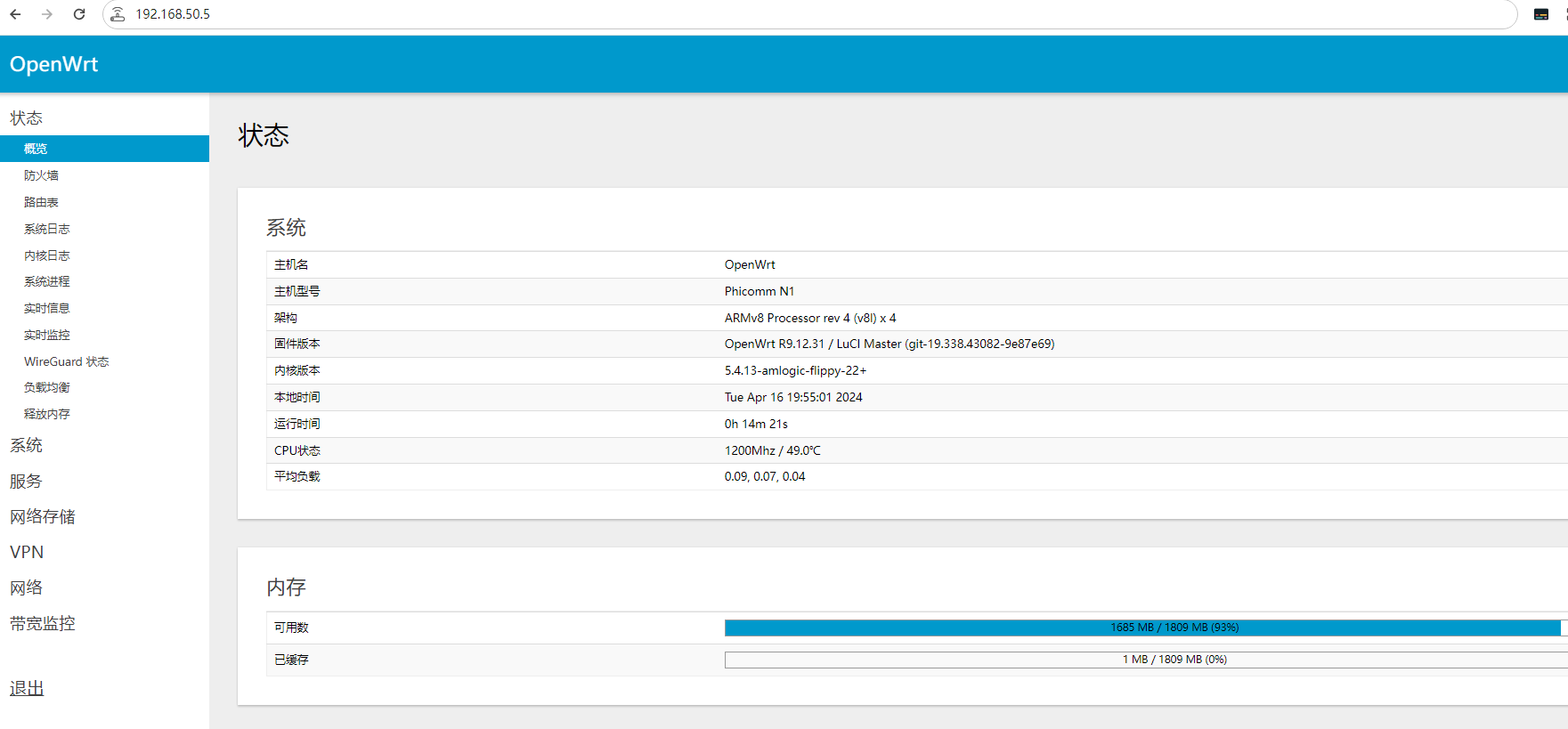1568x729 pixels.
Task: Open 内核日志 in the sidebar
Action: 46,255
